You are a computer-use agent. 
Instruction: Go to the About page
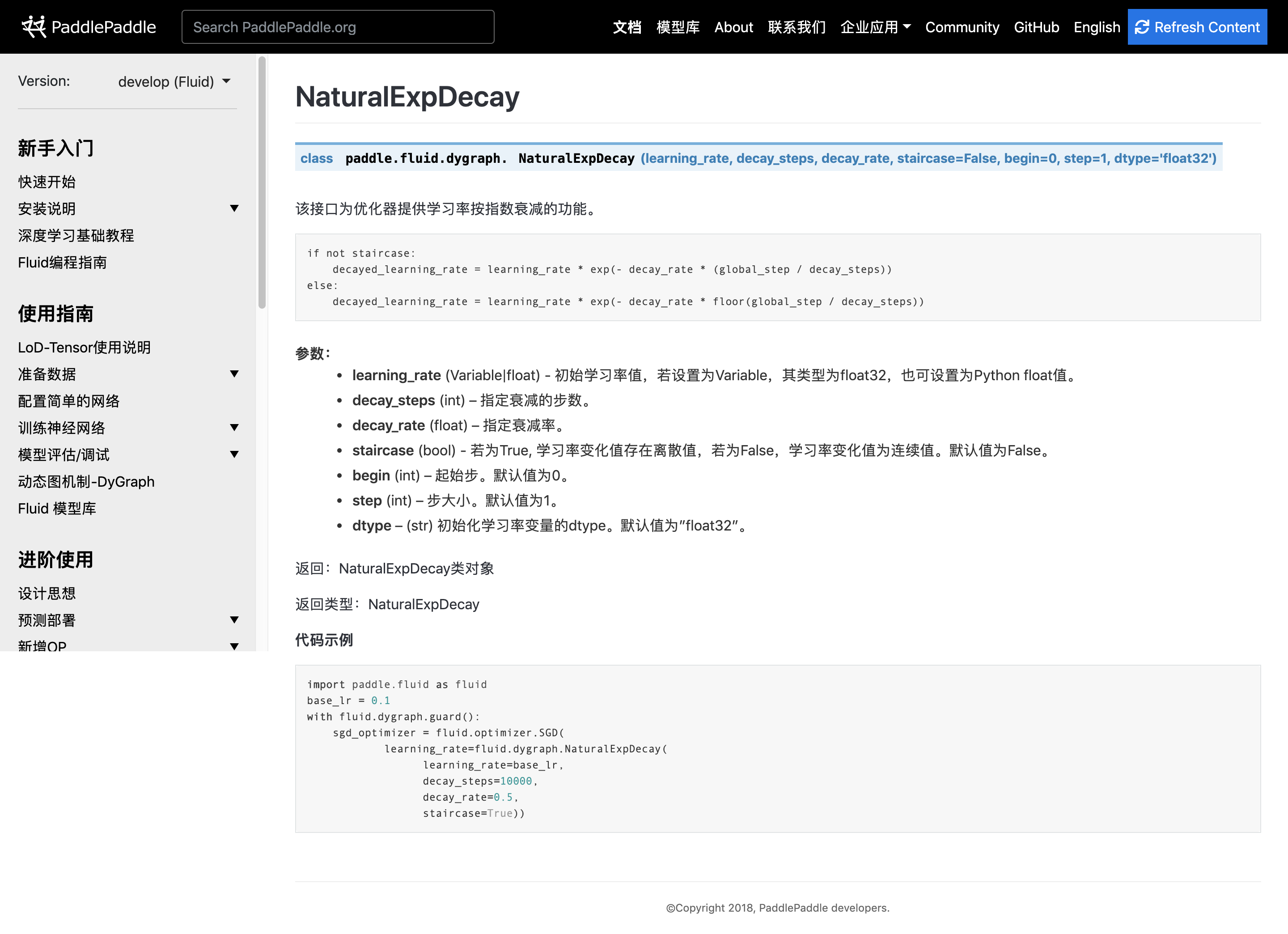[x=733, y=27]
